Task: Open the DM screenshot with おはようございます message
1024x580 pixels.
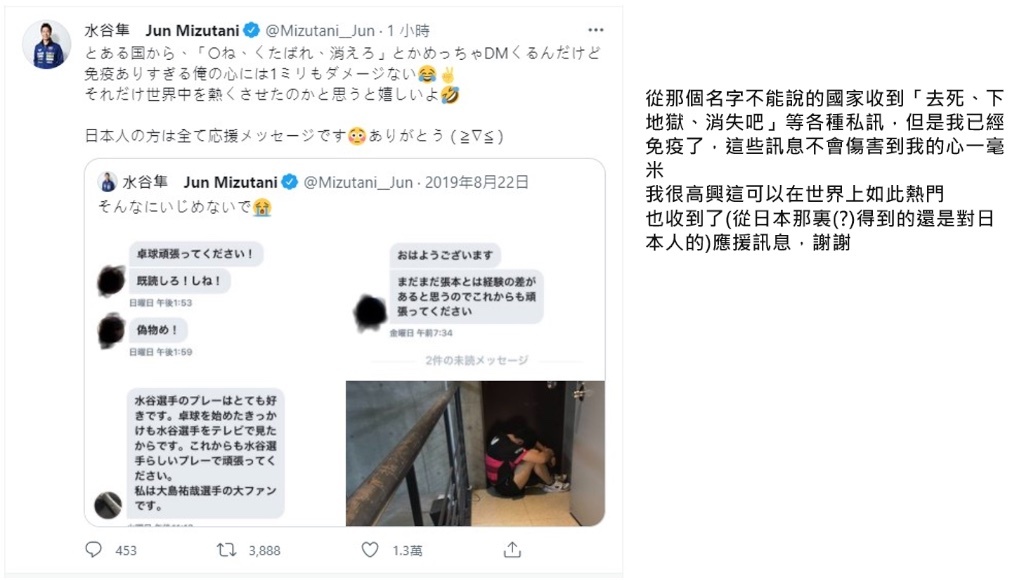Action: tap(475, 300)
